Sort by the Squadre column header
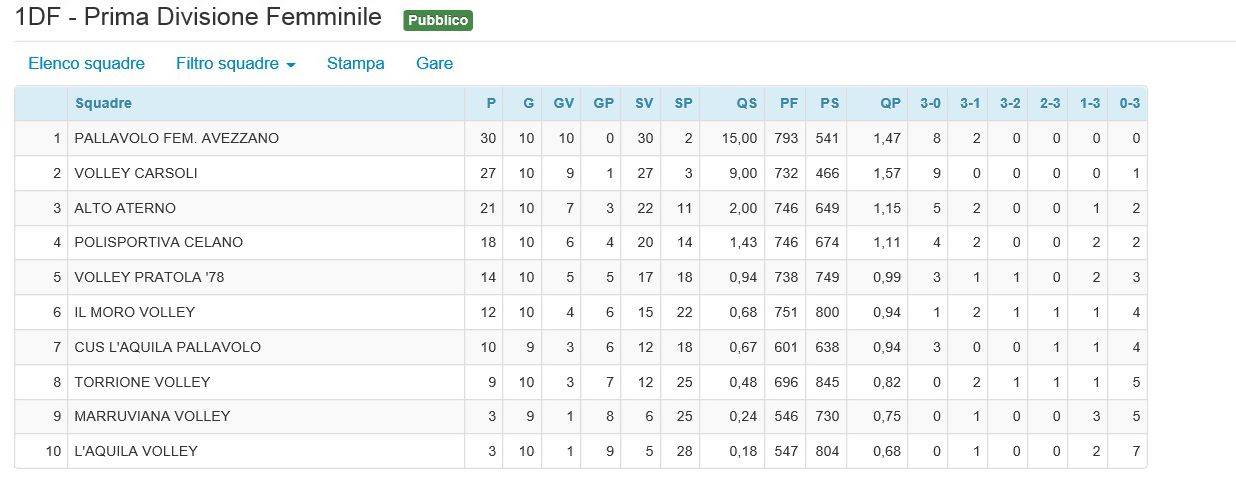This screenshot has width=1236, height=493. coord(103,103)
